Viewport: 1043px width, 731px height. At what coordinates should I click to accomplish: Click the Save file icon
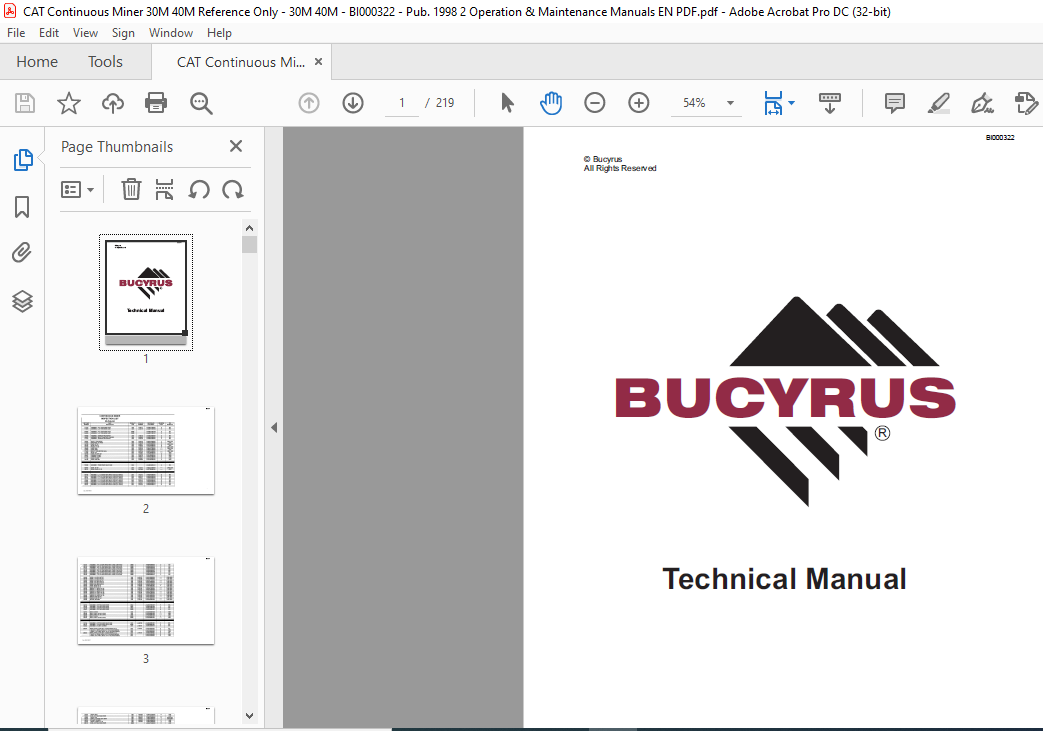[25, 103]
